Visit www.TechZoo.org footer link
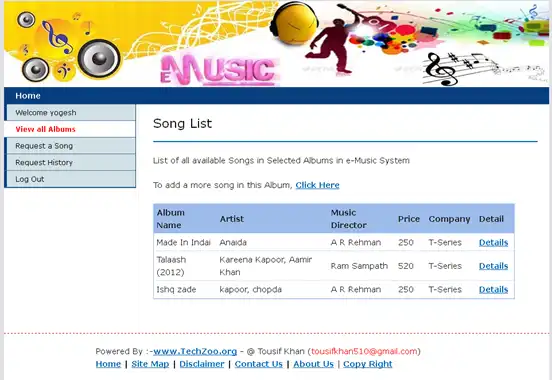Screen dimensions: 552x380 pos(195,351)
